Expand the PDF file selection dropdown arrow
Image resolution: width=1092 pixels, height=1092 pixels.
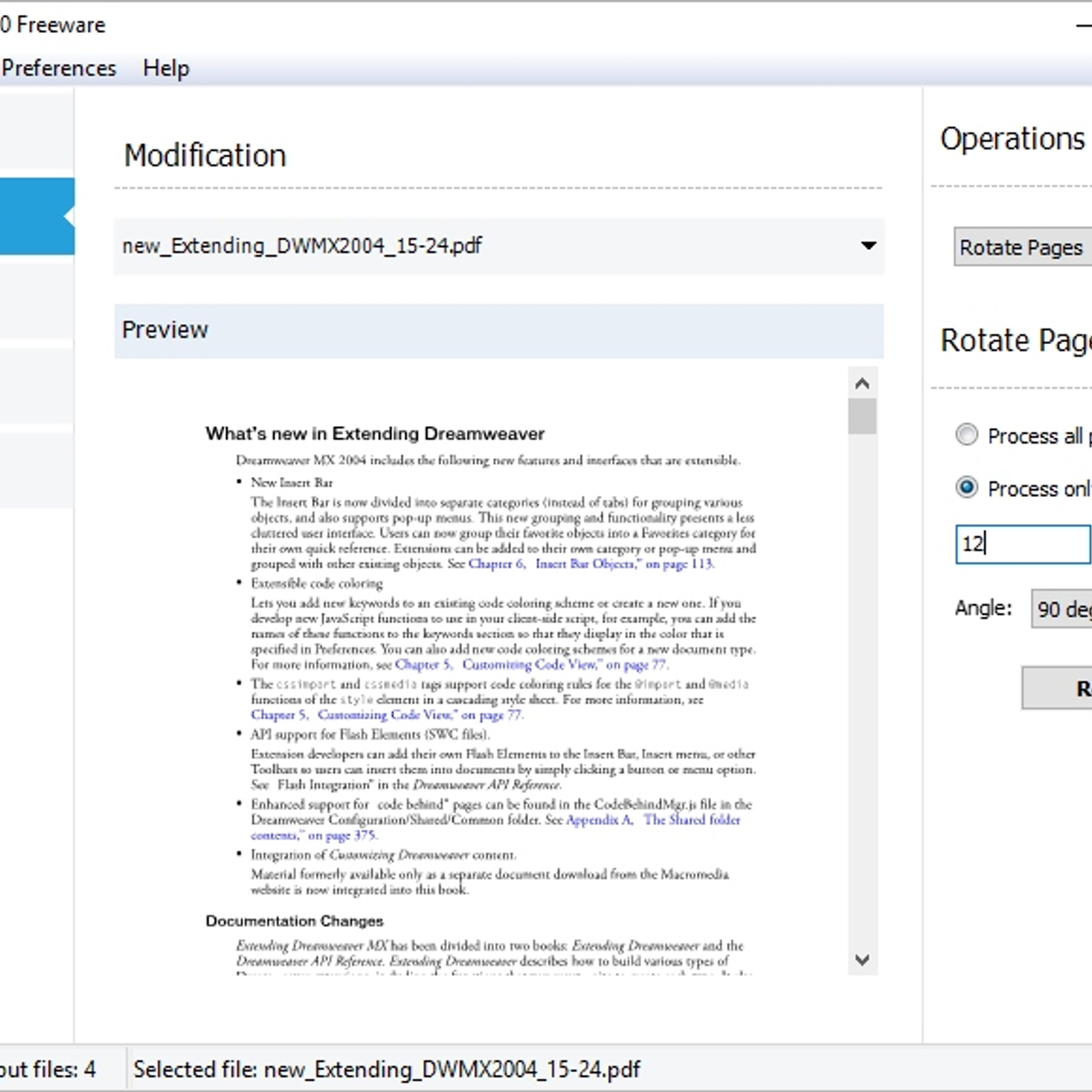(x=868, y=246)
